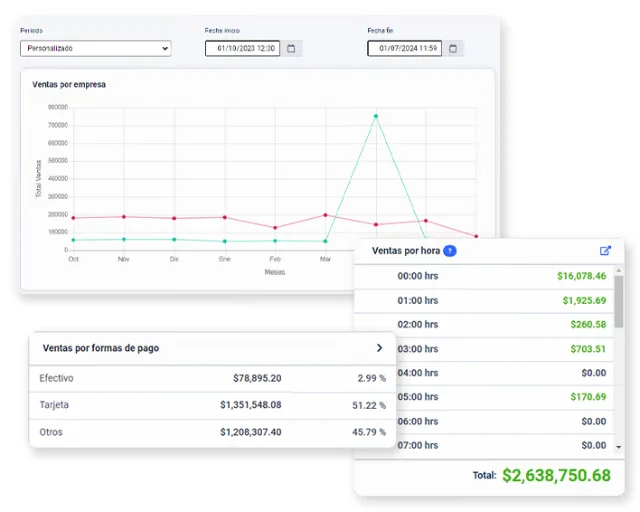The height and width of the screenshot is (512, 640).
Task: Click the green Oct data point on chart
Action: 73,240
